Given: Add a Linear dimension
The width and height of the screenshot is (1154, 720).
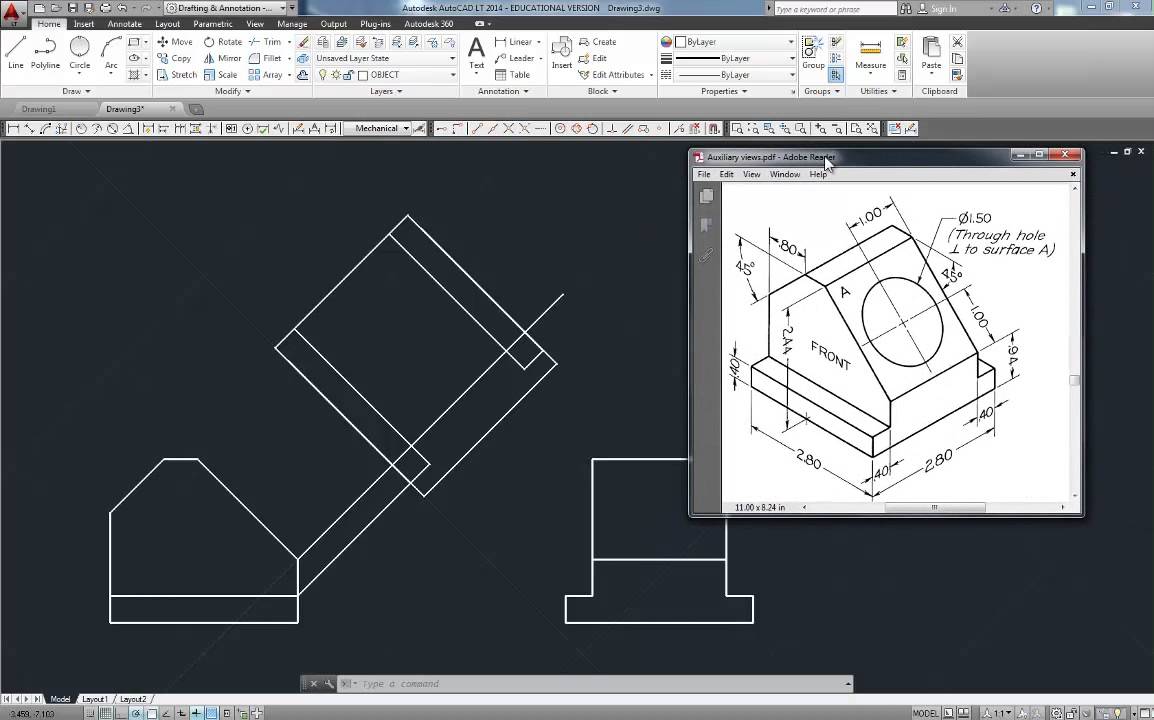Looking at the screenshot, I should click(513, 42).
